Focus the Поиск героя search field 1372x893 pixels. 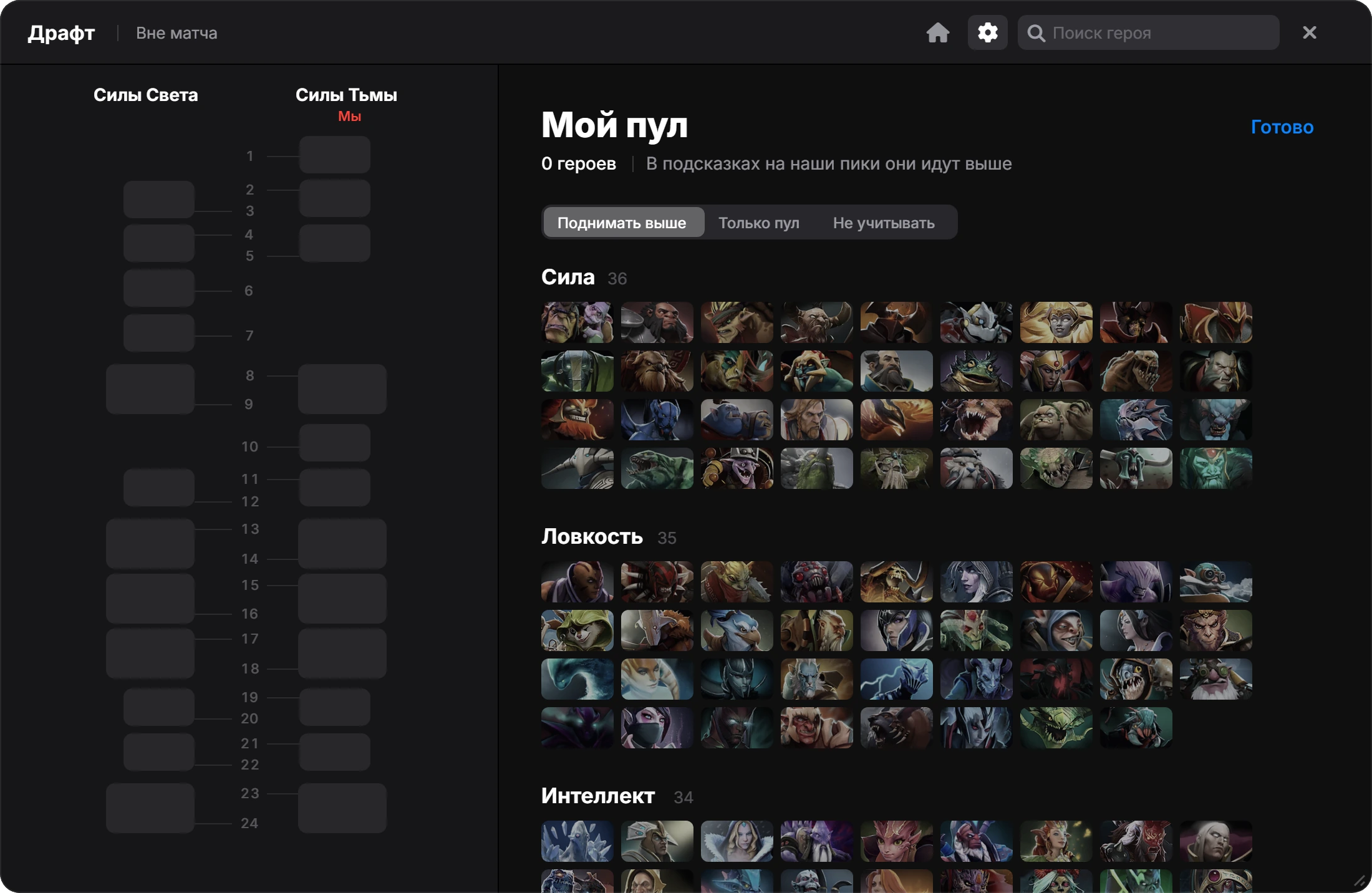(1148, 32)
